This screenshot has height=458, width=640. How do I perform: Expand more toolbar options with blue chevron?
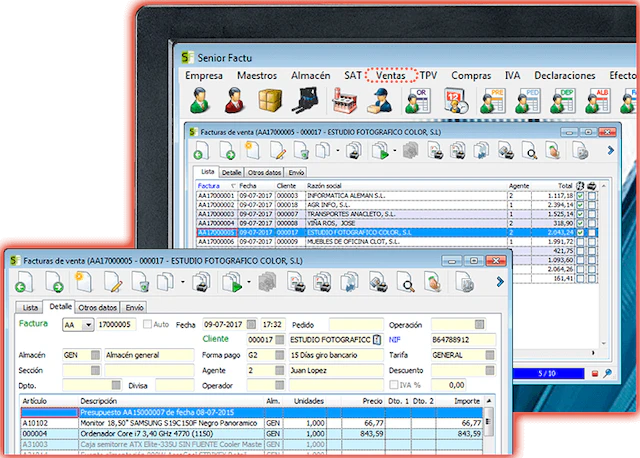pyautogui.click(x=500, y=282)
